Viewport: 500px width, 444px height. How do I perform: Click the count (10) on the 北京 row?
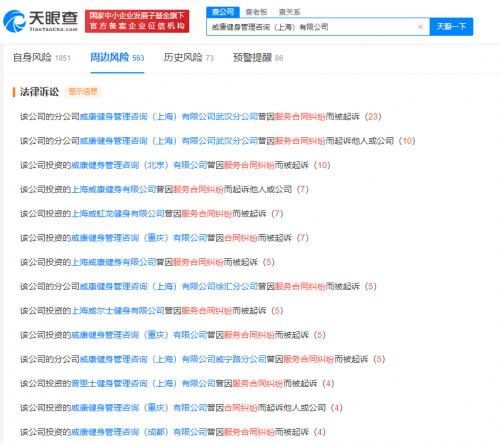coord(322,165)
